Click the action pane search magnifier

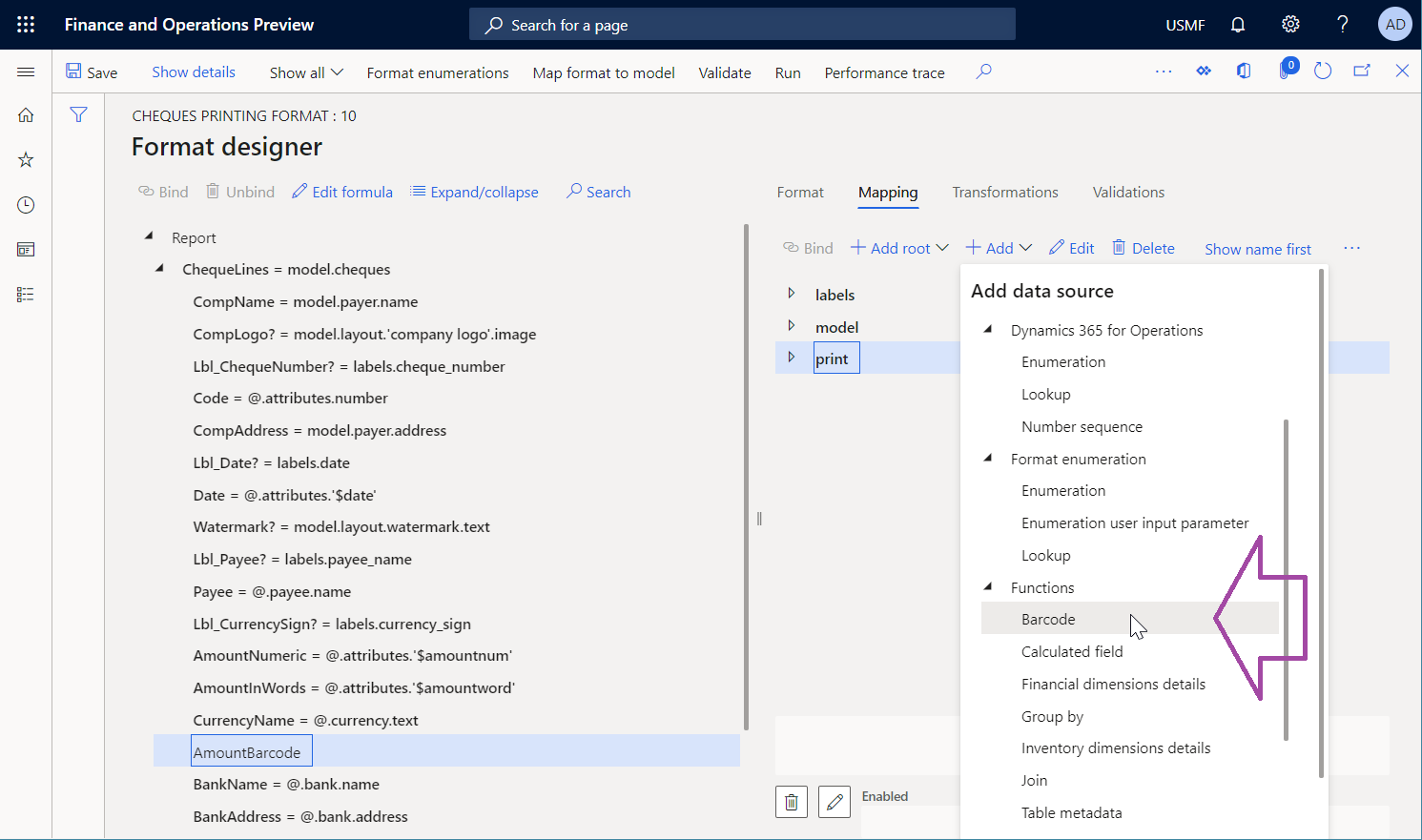click(x=983, y=72)
